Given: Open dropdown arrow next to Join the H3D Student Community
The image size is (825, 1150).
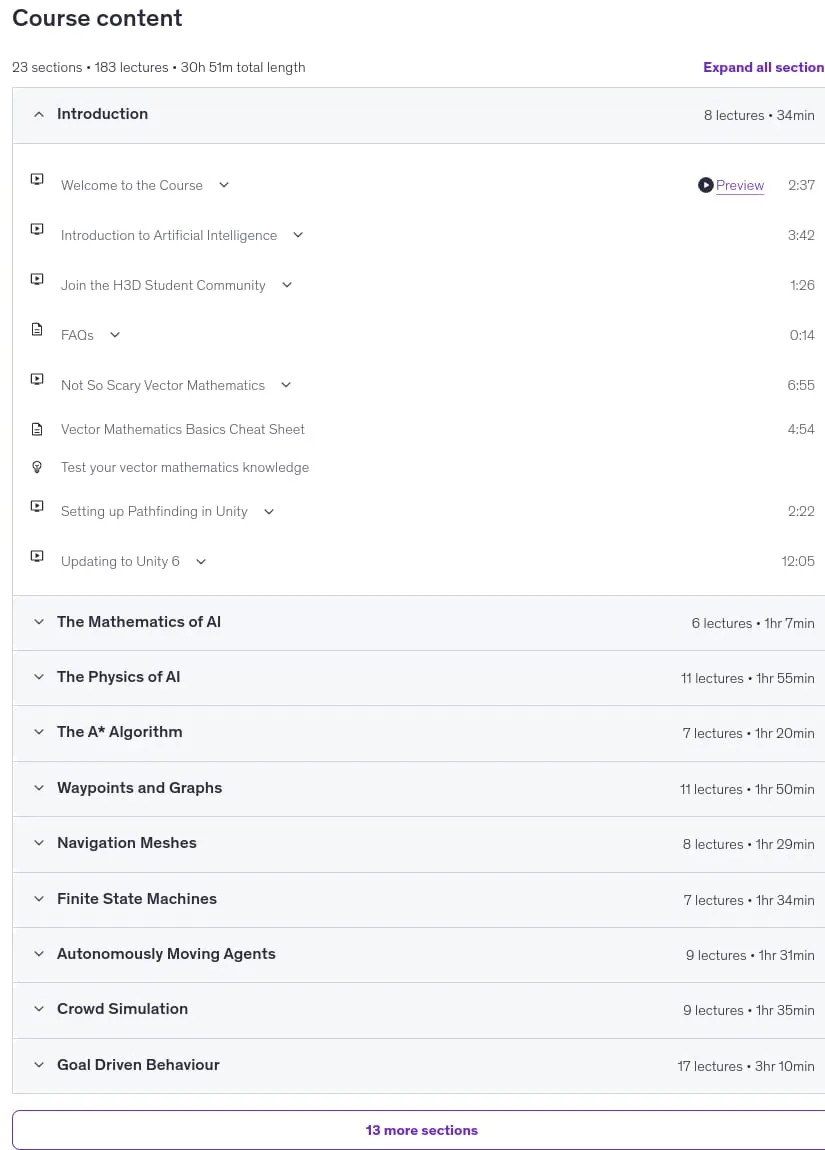Looking at the screenshot, I should [x=287, y=285].
